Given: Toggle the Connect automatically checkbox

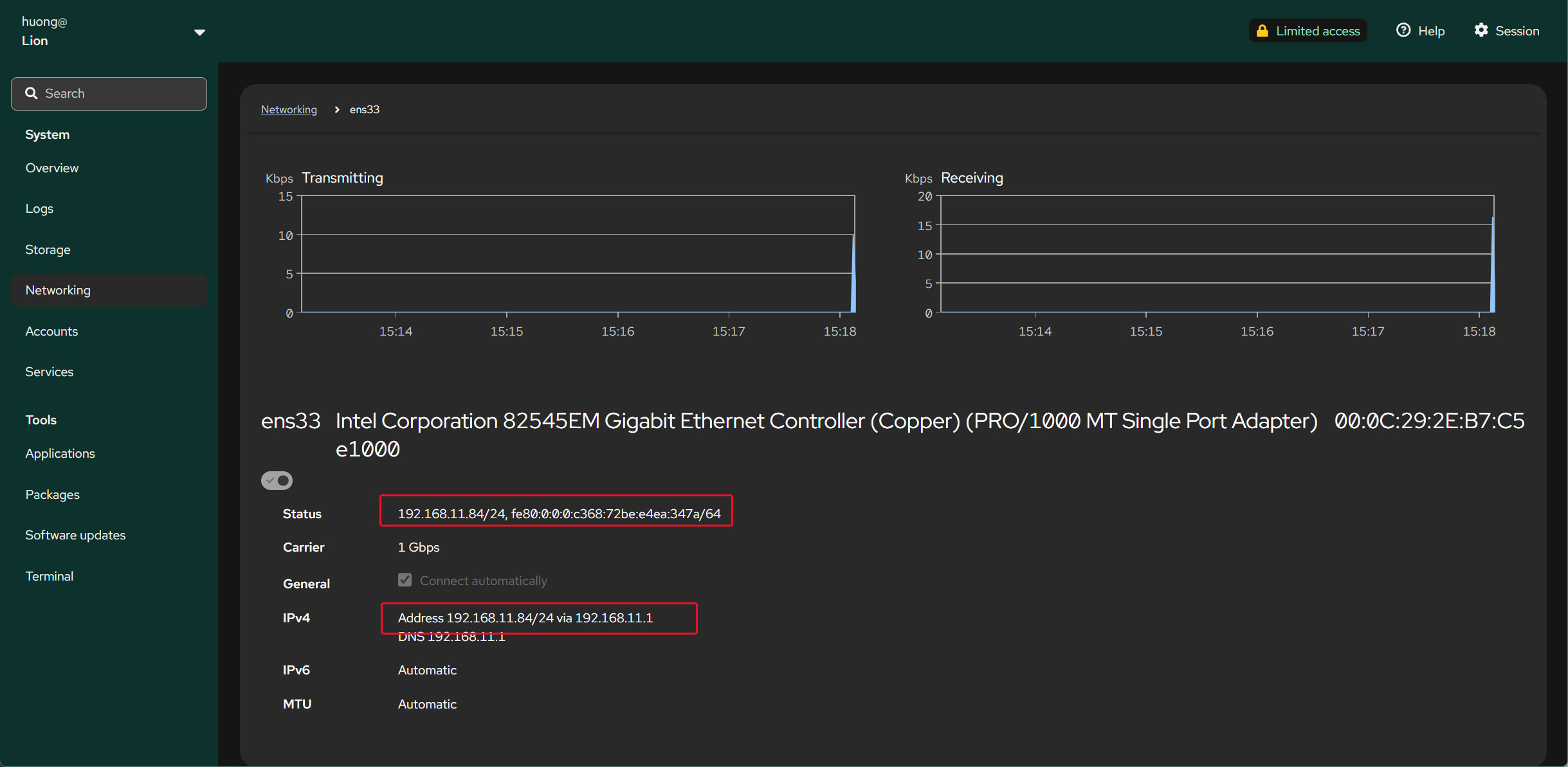Looking at the screenshot, I should coord(405,580).
